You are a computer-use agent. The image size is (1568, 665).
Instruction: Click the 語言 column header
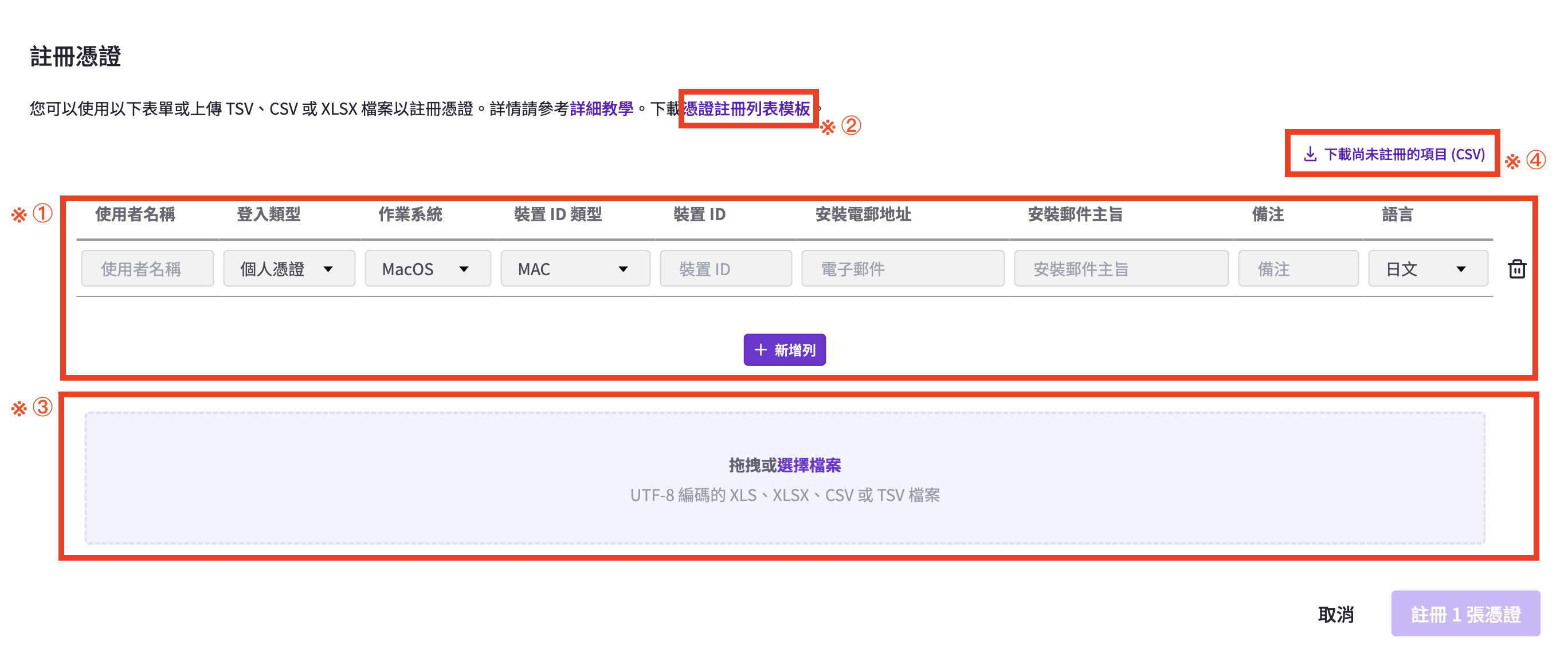(x=1398, y=214)
